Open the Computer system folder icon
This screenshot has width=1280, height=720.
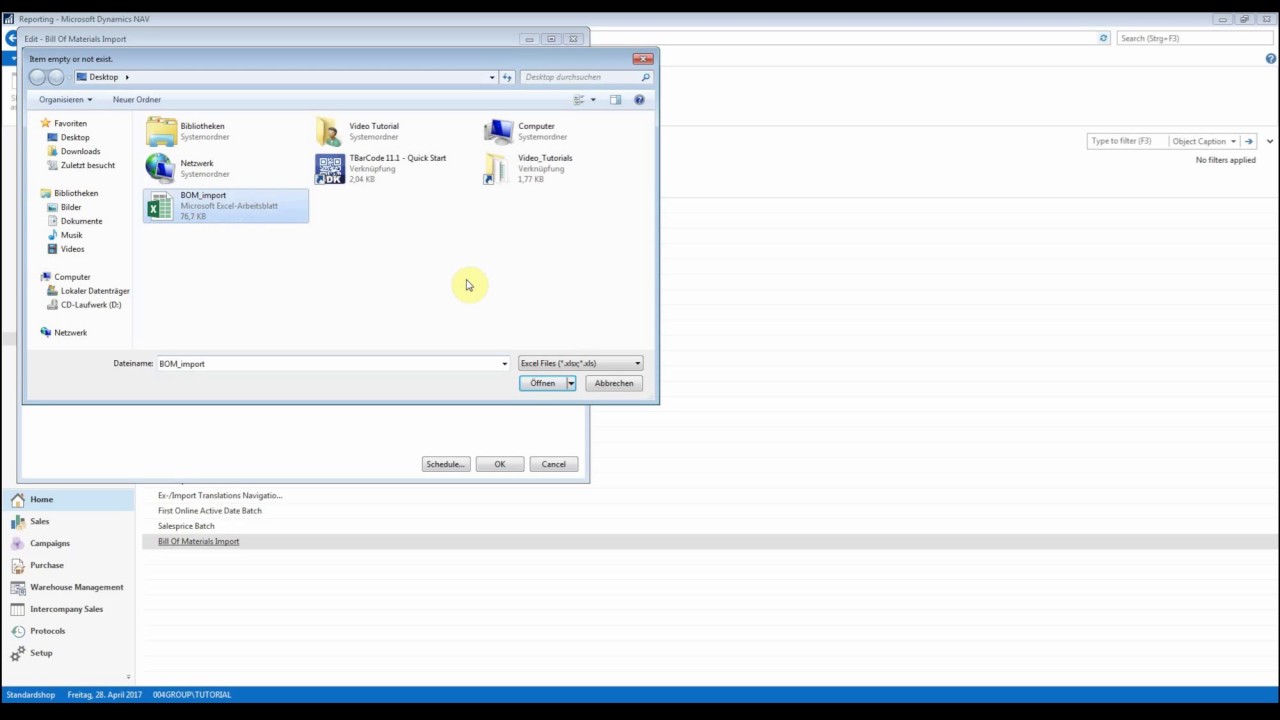[498, 131]
